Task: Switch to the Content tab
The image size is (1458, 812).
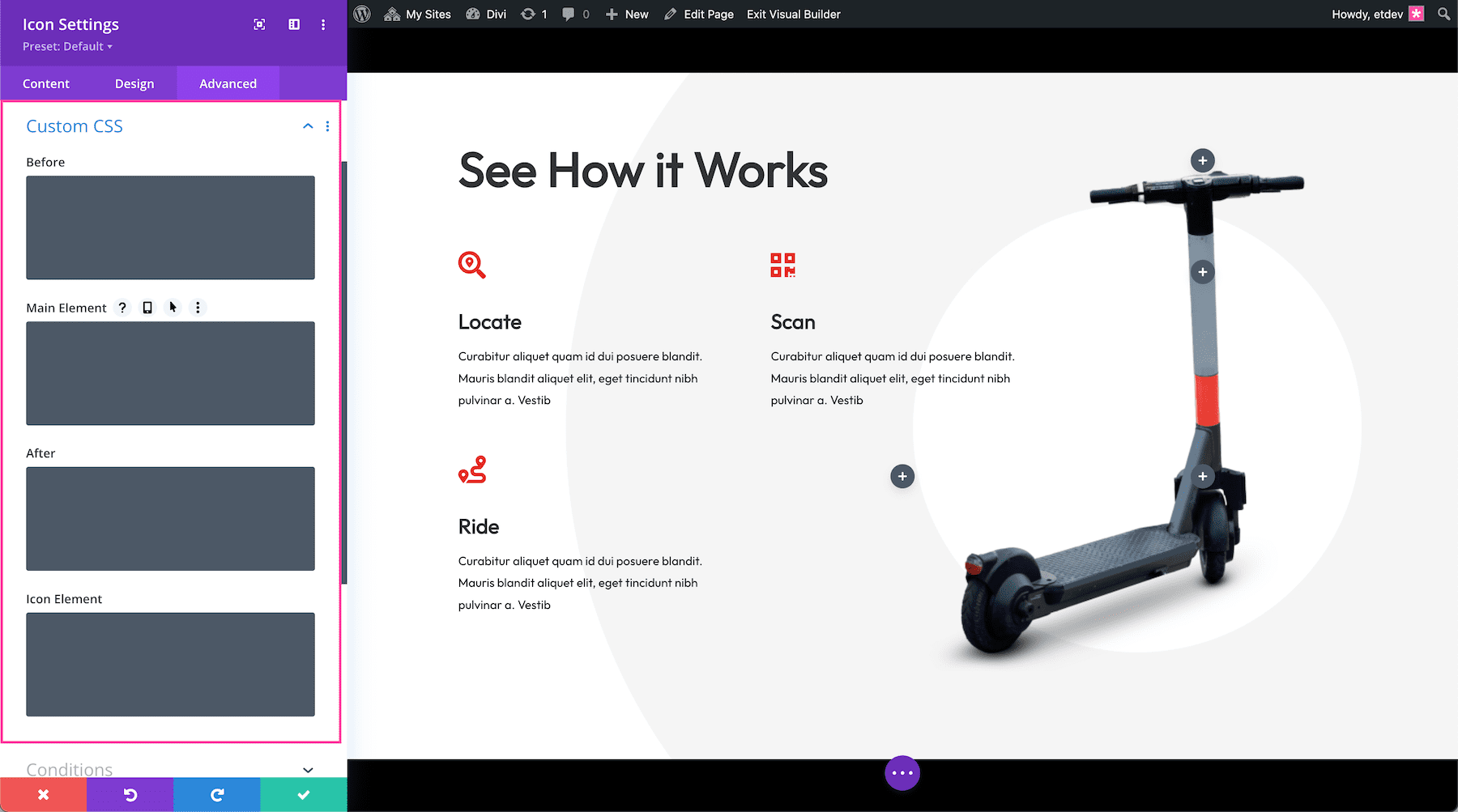Action: 46,83
